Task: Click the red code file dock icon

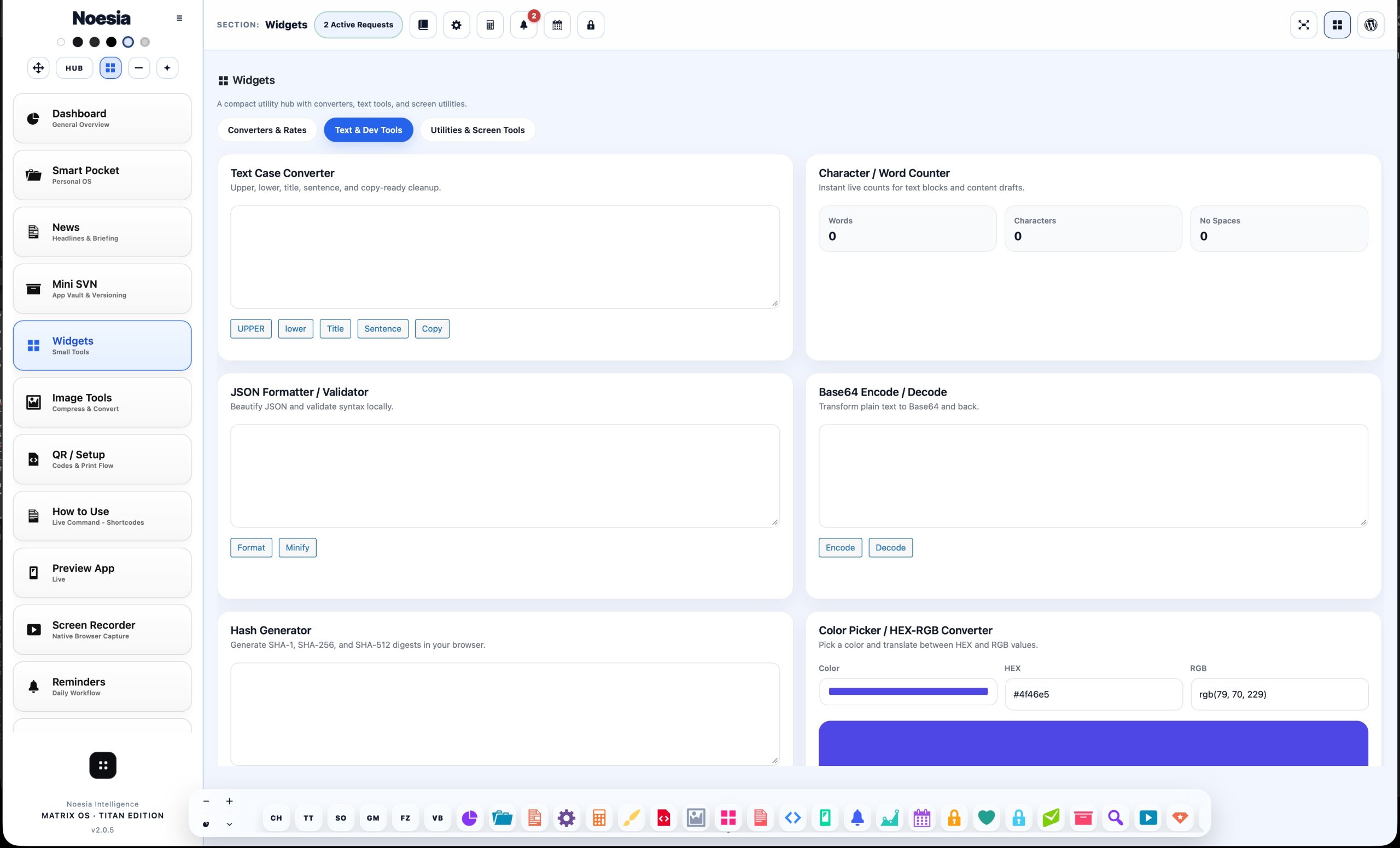Action: coord(664,818)
